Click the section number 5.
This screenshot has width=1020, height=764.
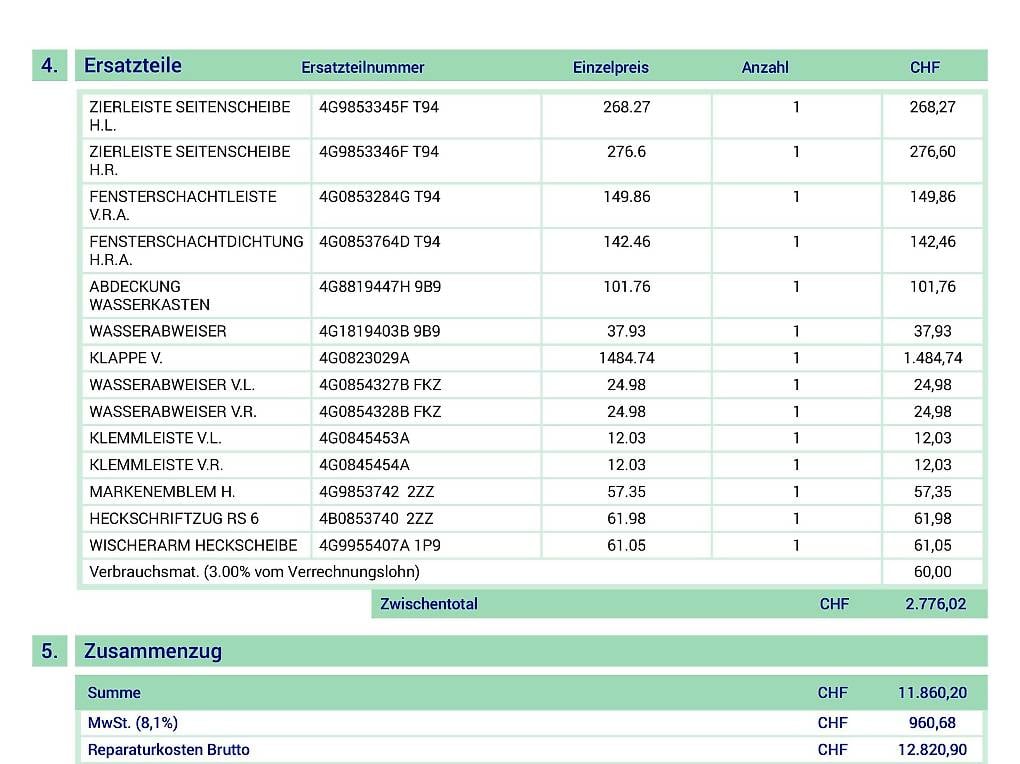(49, 651)
